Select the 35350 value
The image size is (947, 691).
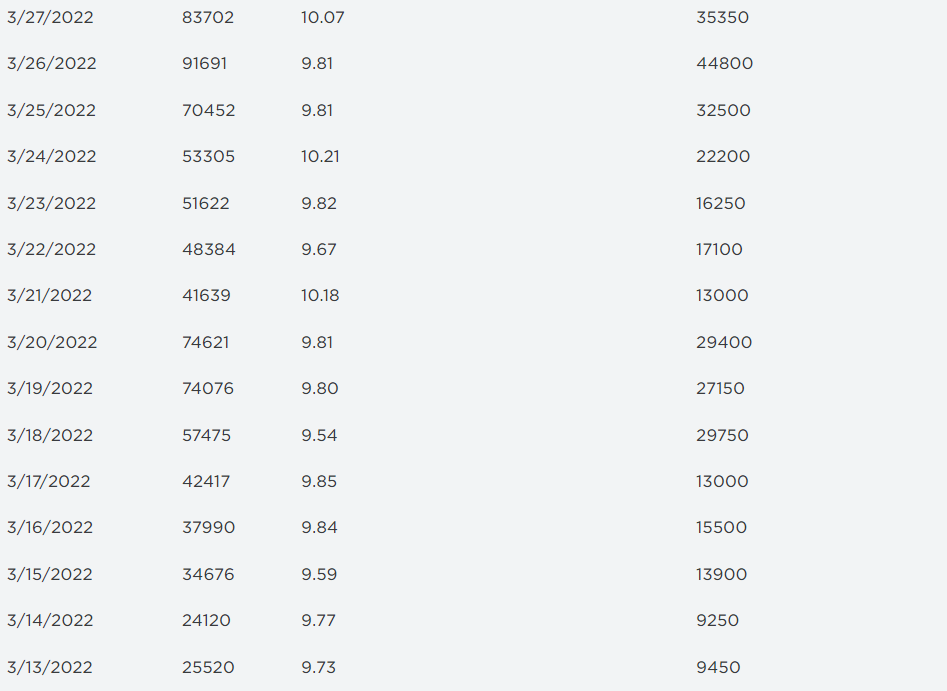click(x=722, y=18)
